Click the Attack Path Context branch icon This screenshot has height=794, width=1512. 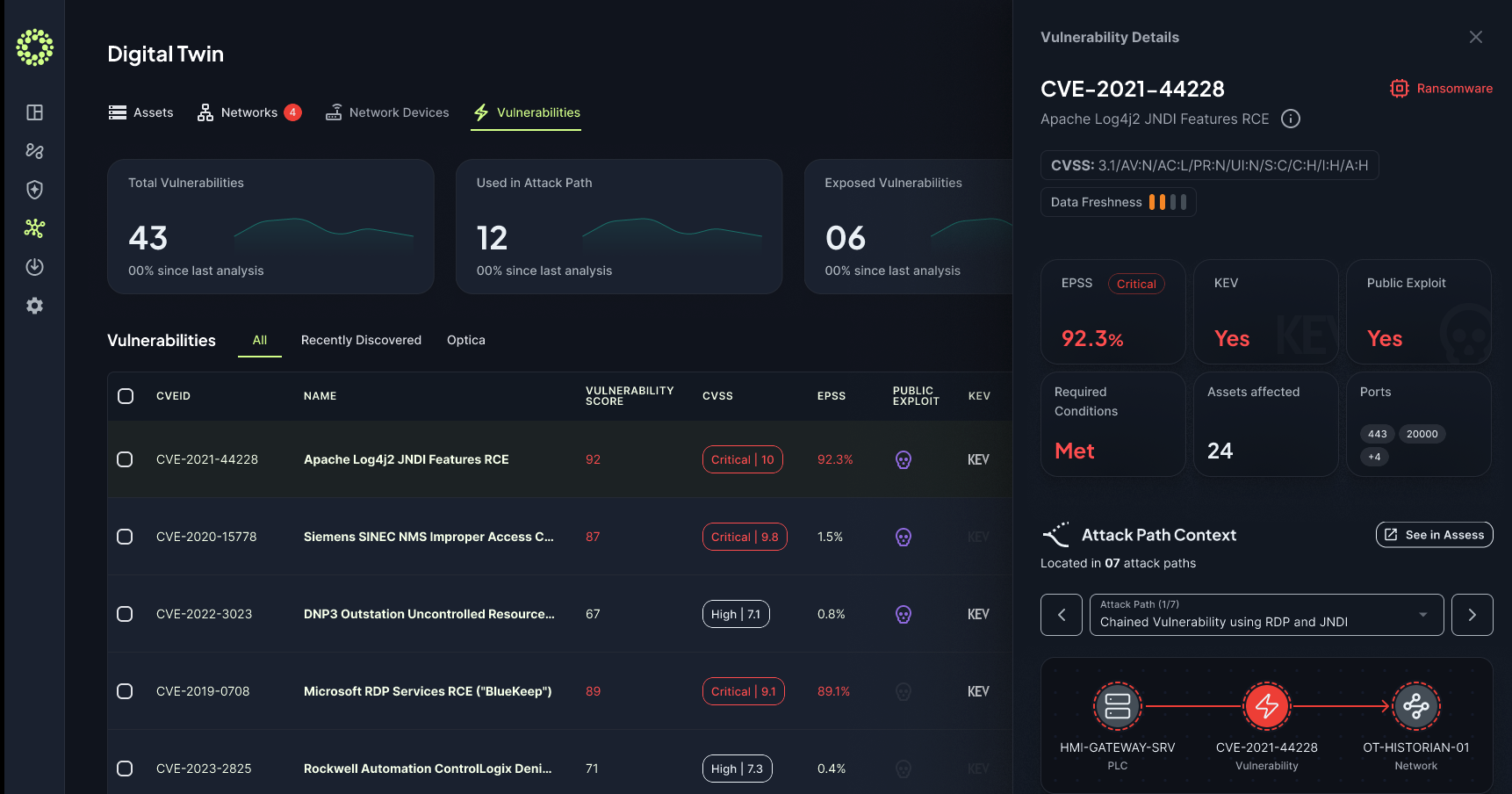[1055, 534]
